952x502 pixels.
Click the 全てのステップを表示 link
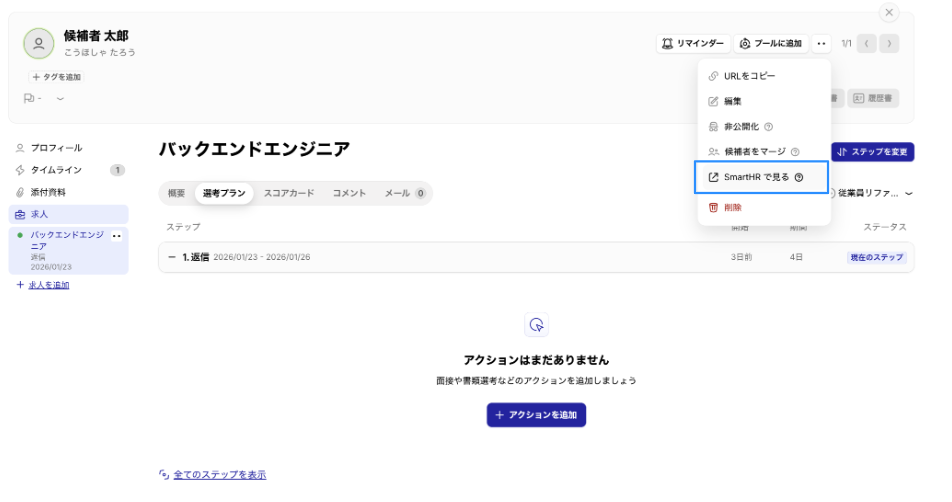coord(219,474)
